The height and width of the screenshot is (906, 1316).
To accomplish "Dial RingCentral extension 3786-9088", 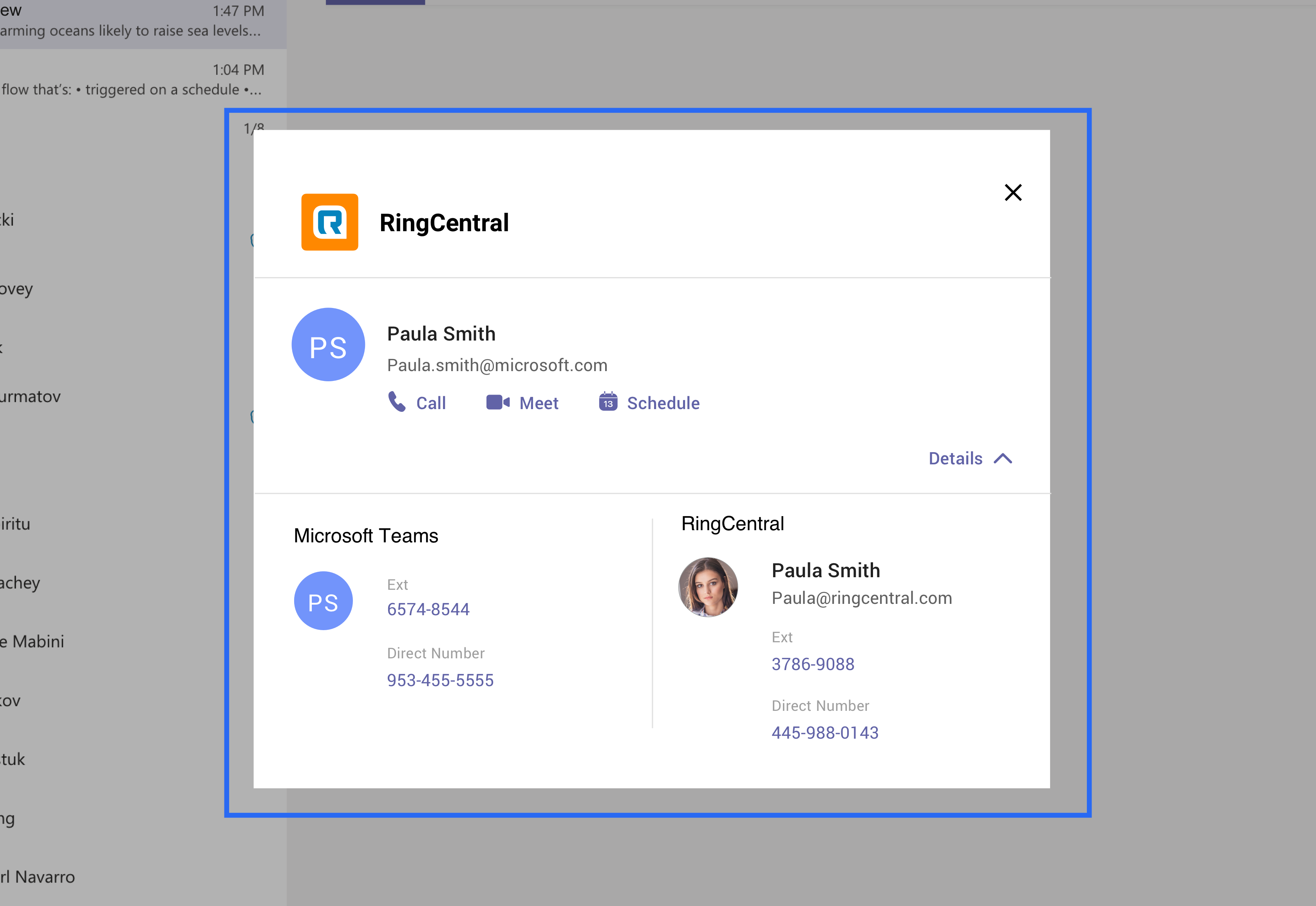I will click(813, 663).
